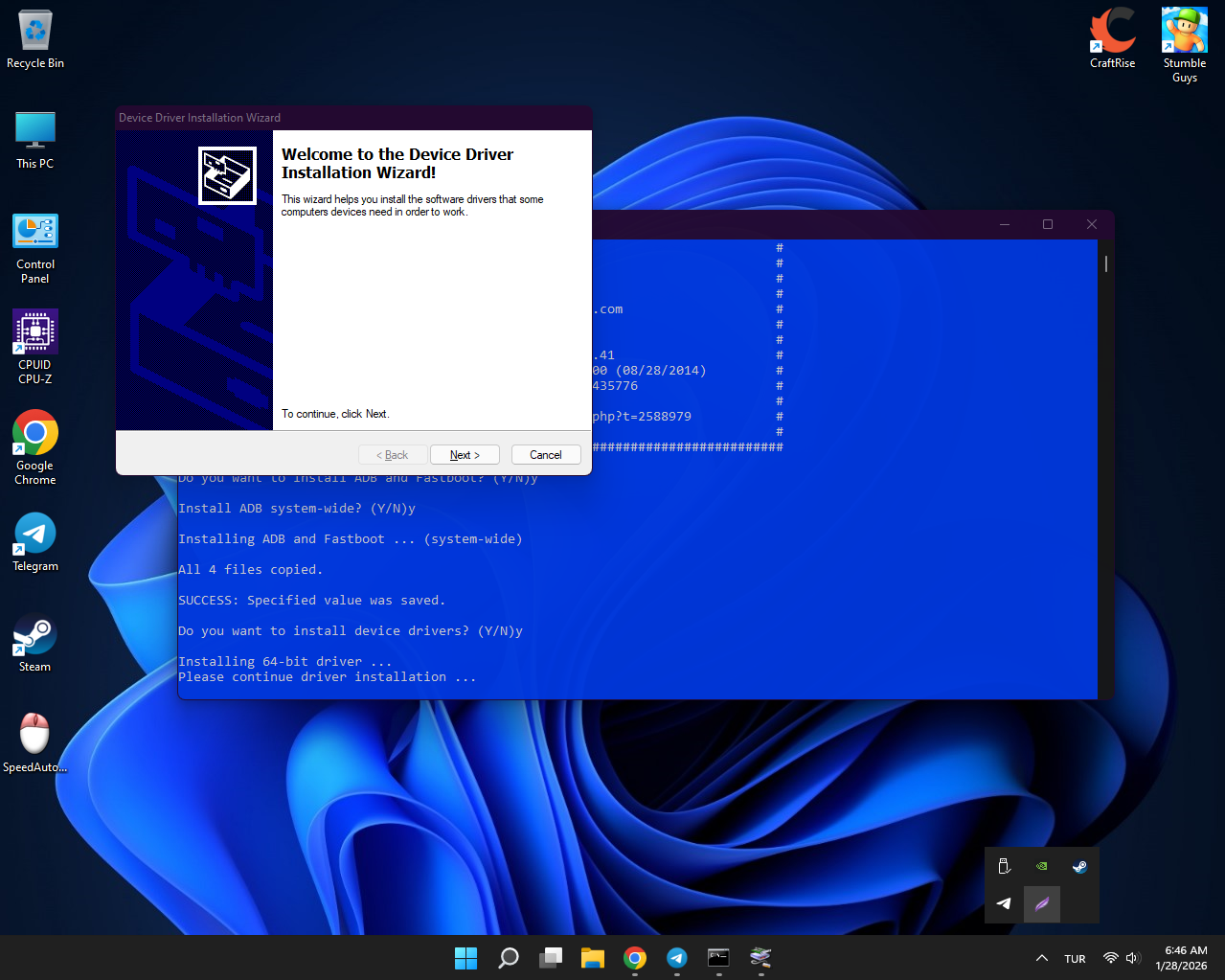
Task: Click the Safely Remove Hardware USB tray icon
Action: click(1004, 866)
